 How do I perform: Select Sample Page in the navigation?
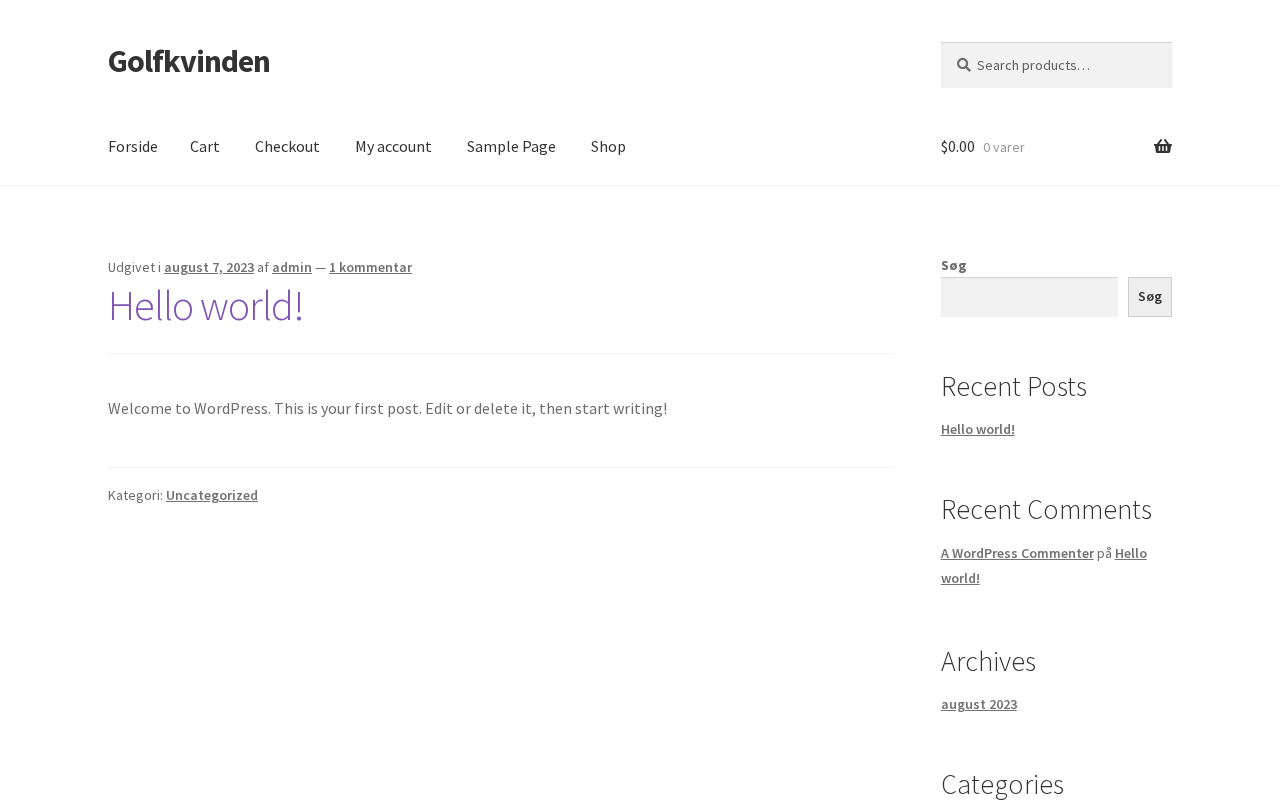click(x=511, y=147)
